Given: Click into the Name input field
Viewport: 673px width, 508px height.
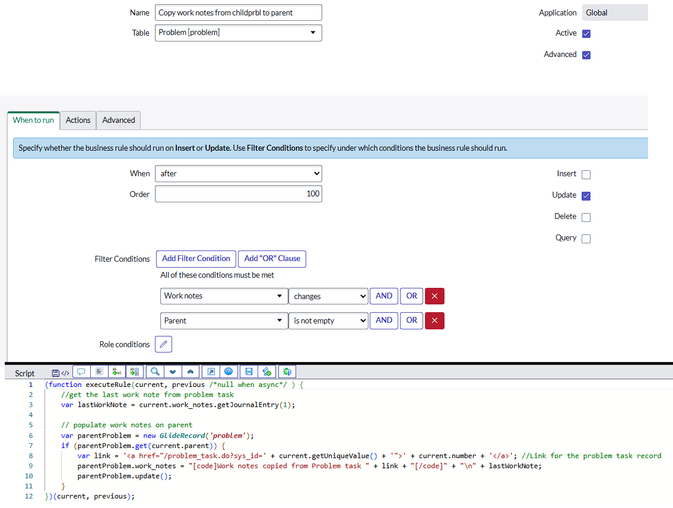Looking at the screenshot, I should pyautogui.click(x=238, y=12).
